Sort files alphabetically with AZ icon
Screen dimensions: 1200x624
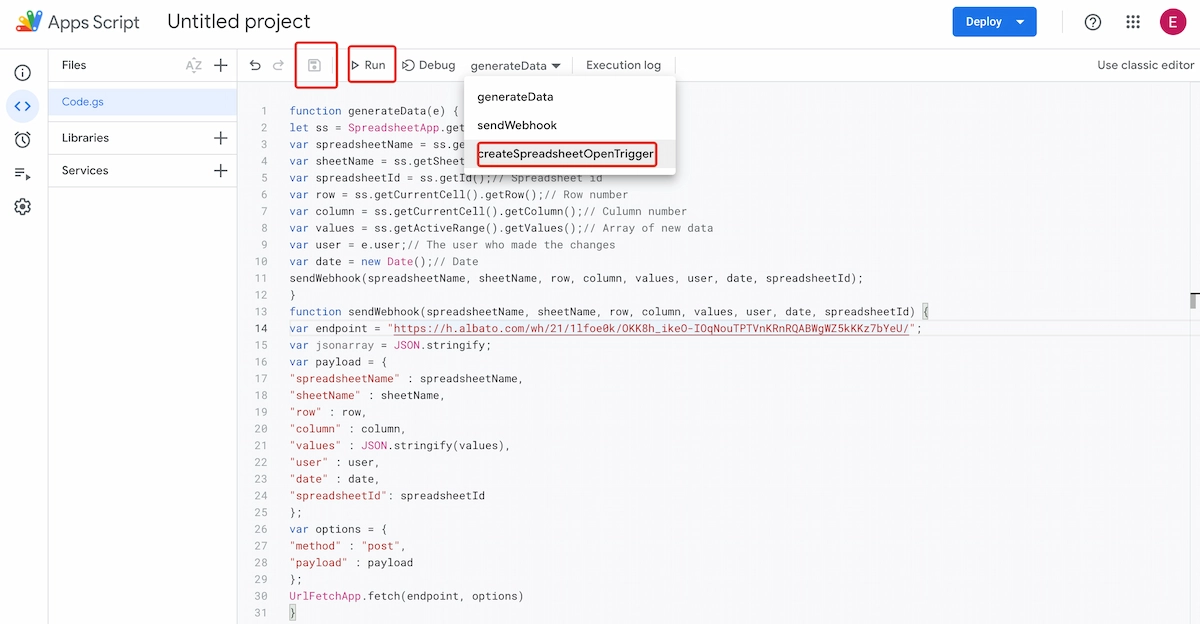[x=193, y=65]
